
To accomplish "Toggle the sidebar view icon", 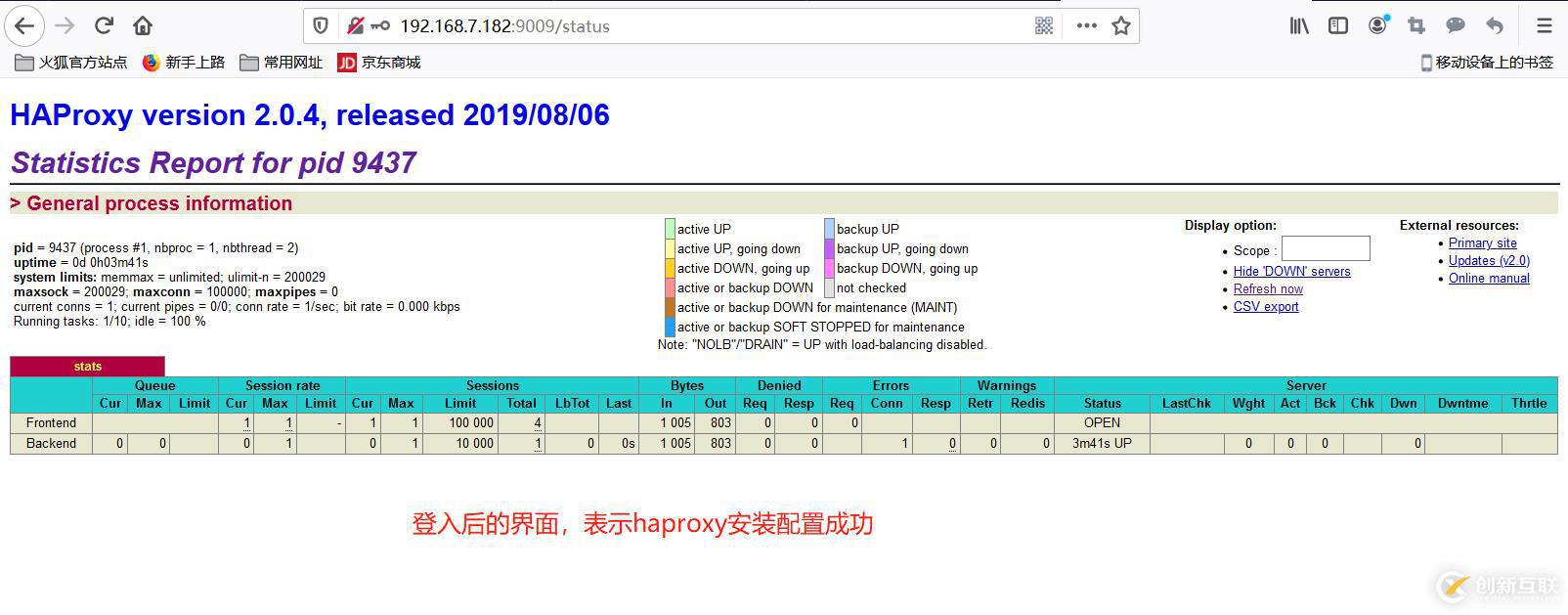I will tap(1338, 25).
